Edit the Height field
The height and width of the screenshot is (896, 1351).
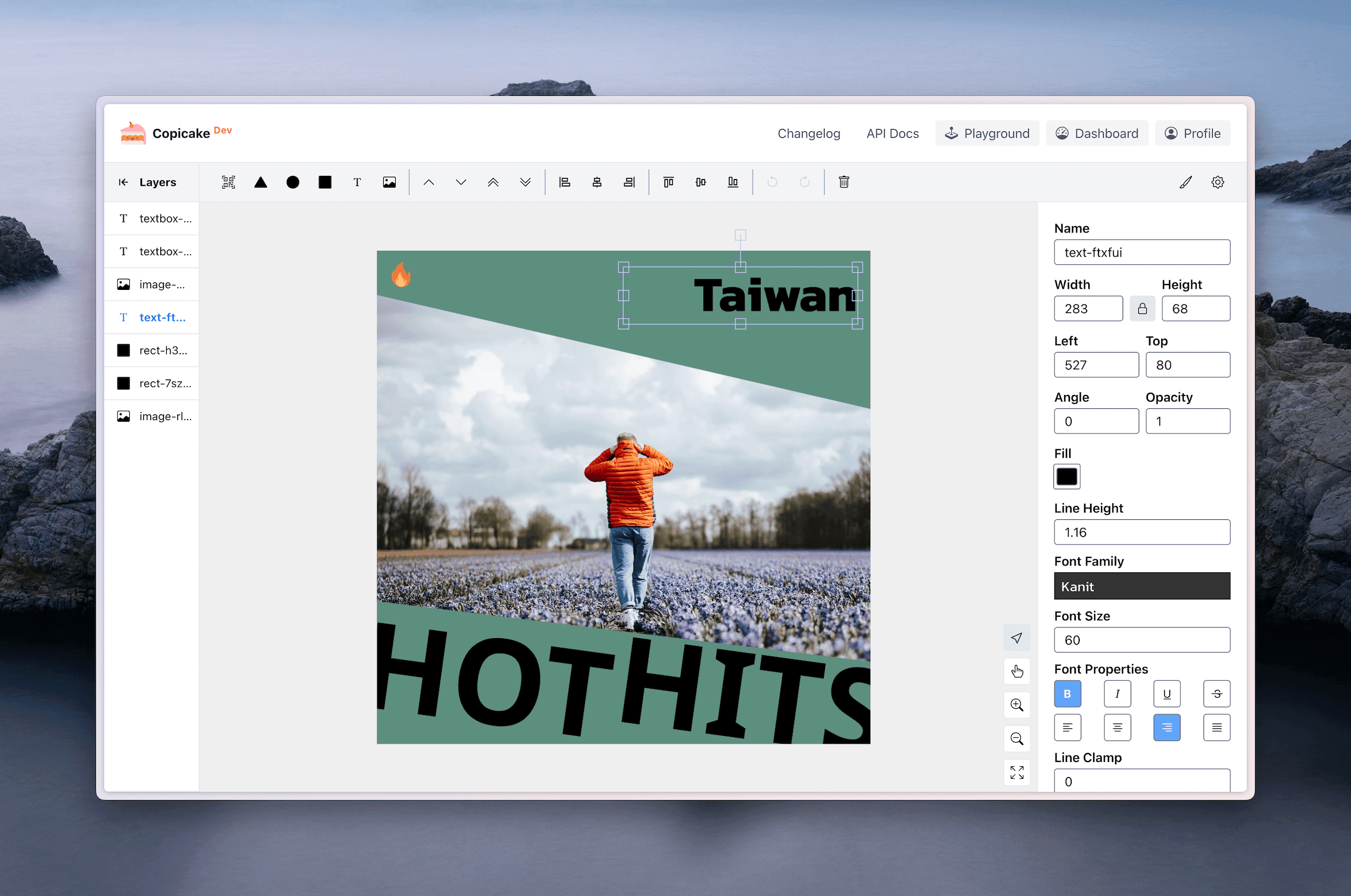[1196, 309]
